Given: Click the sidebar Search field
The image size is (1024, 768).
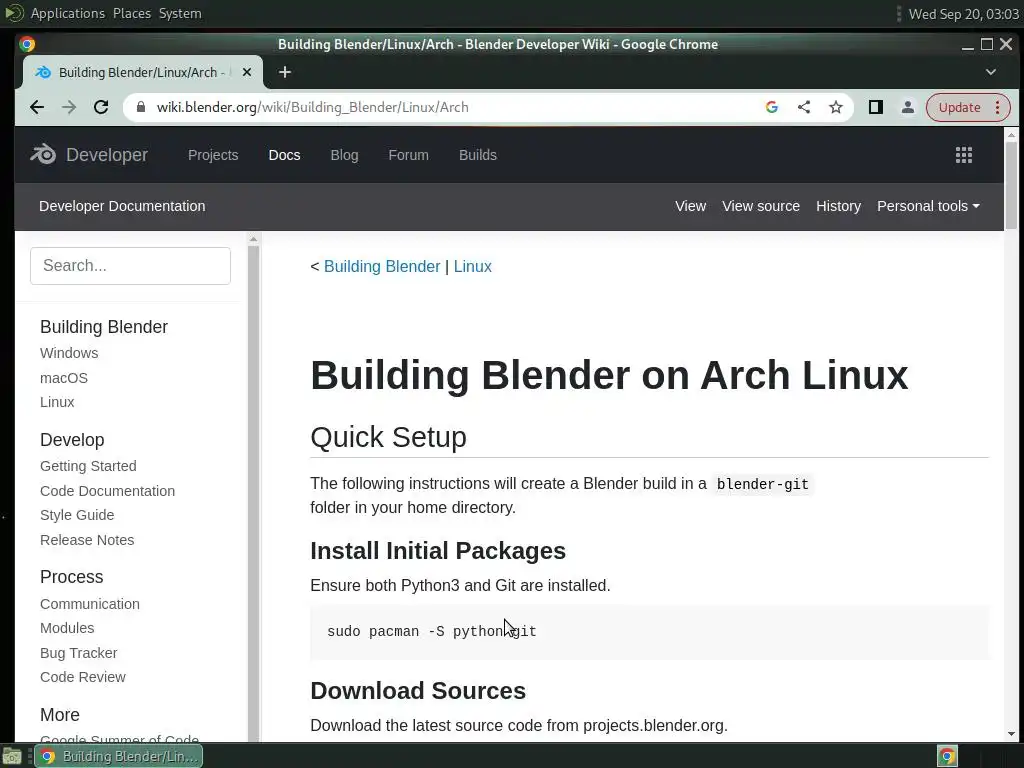Looking at the screenshot, I should [130, 266].
